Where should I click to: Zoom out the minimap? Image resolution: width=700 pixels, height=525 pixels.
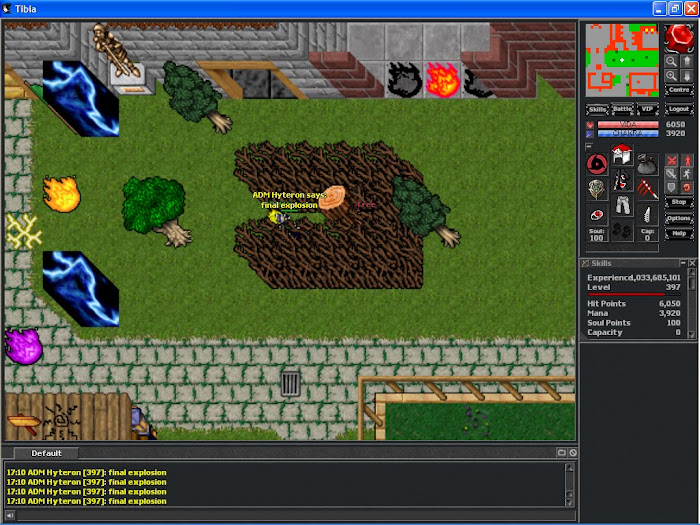pos(671,61)
